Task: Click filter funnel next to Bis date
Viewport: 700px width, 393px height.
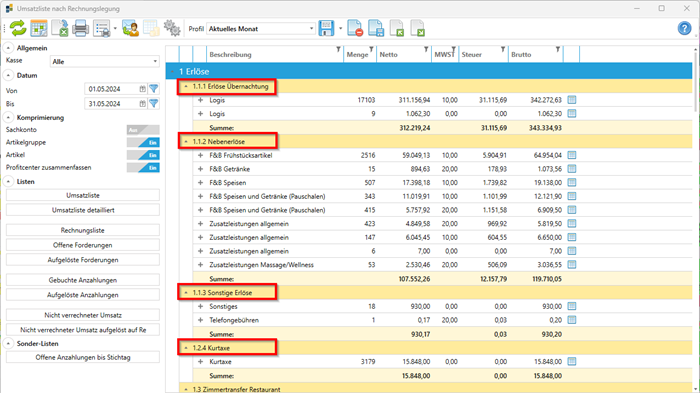Action: point(154,104)
